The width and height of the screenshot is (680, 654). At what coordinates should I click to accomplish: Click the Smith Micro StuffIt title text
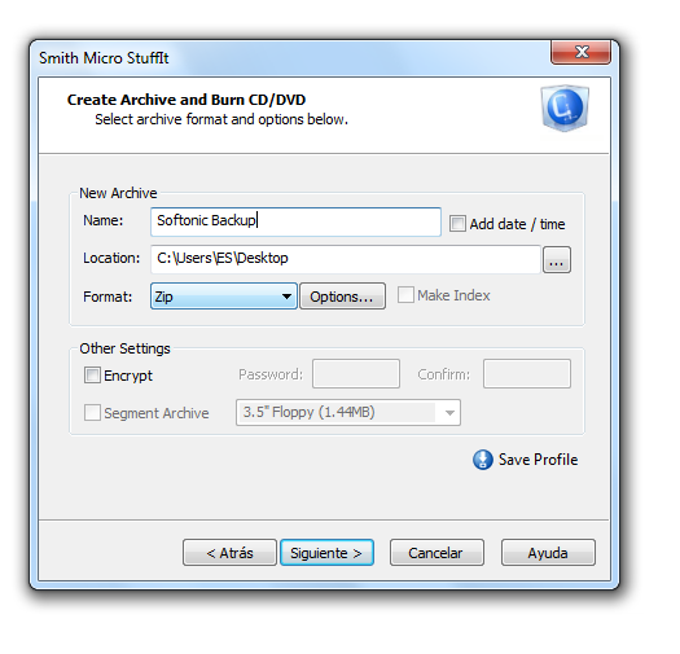pos(104,58)
